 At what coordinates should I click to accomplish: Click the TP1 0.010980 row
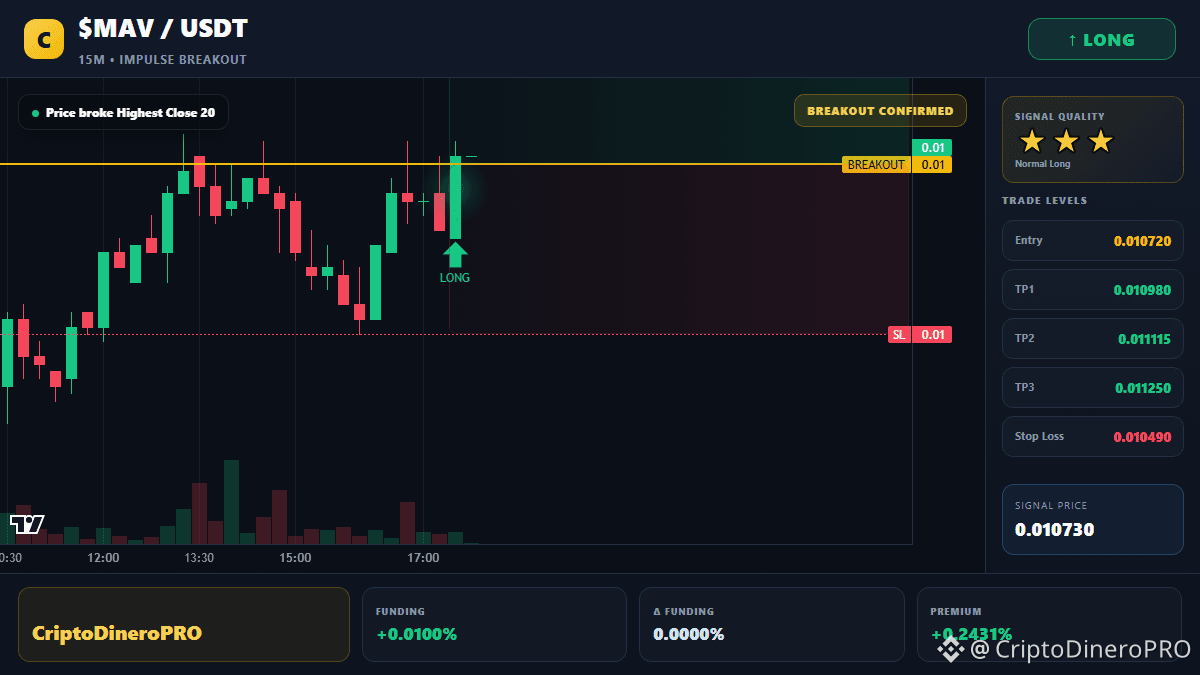(x=1093, y=290)
